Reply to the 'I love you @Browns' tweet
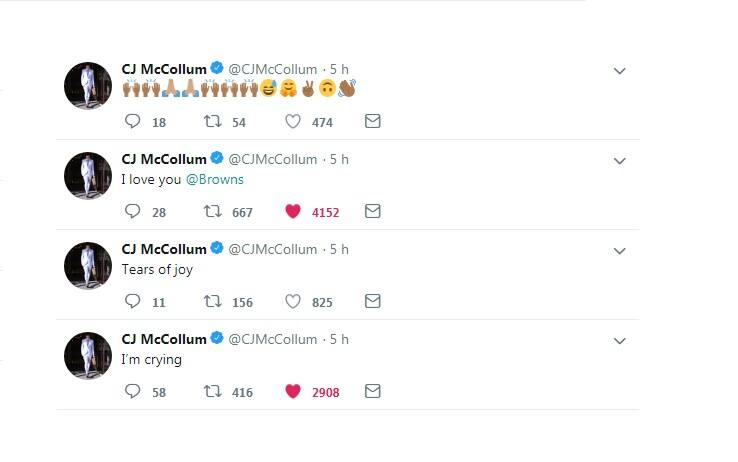738x462 pixels. 132,211
